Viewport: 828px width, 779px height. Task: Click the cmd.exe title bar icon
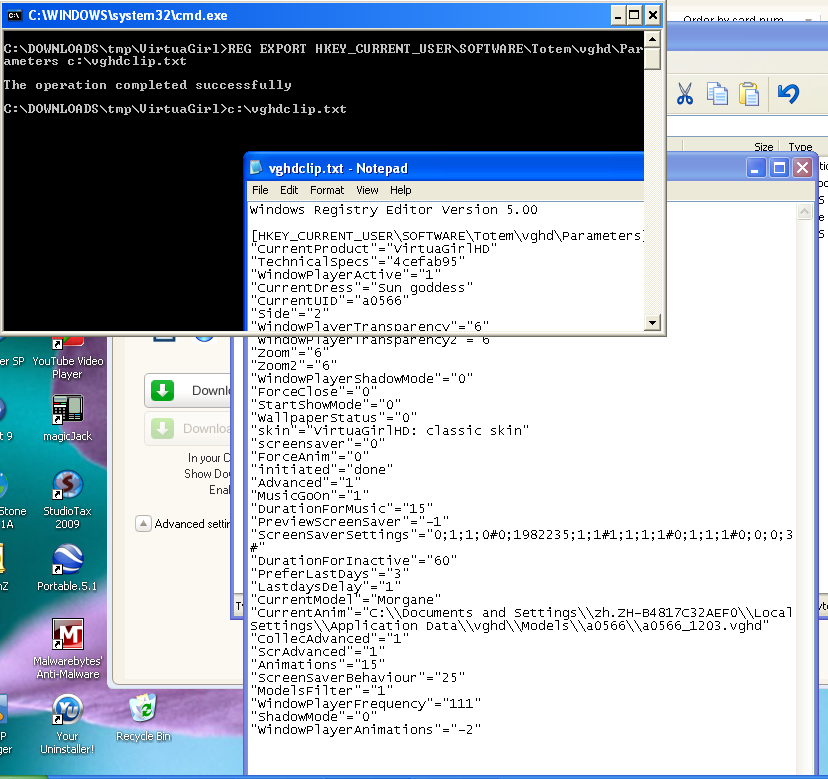coord(14,15)
